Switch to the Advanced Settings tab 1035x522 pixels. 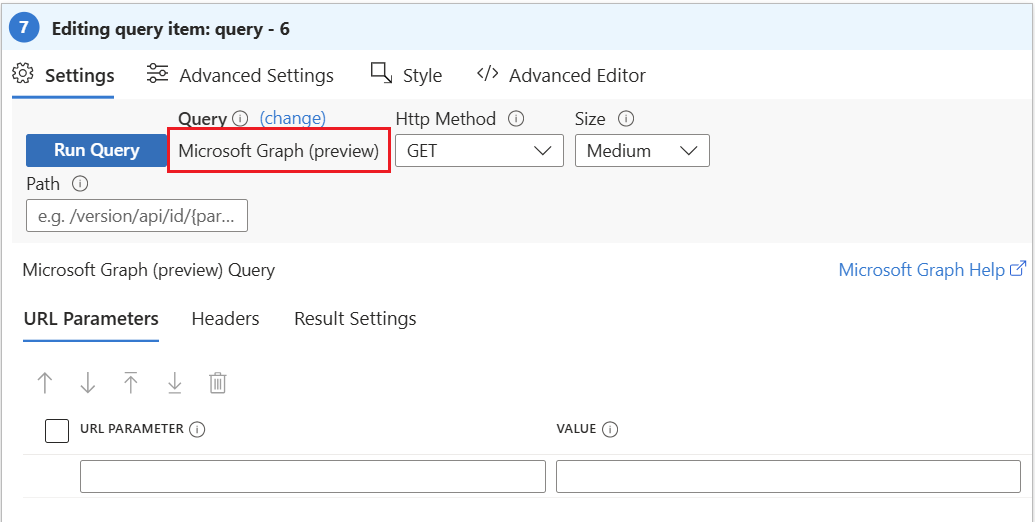coord(240,76)
